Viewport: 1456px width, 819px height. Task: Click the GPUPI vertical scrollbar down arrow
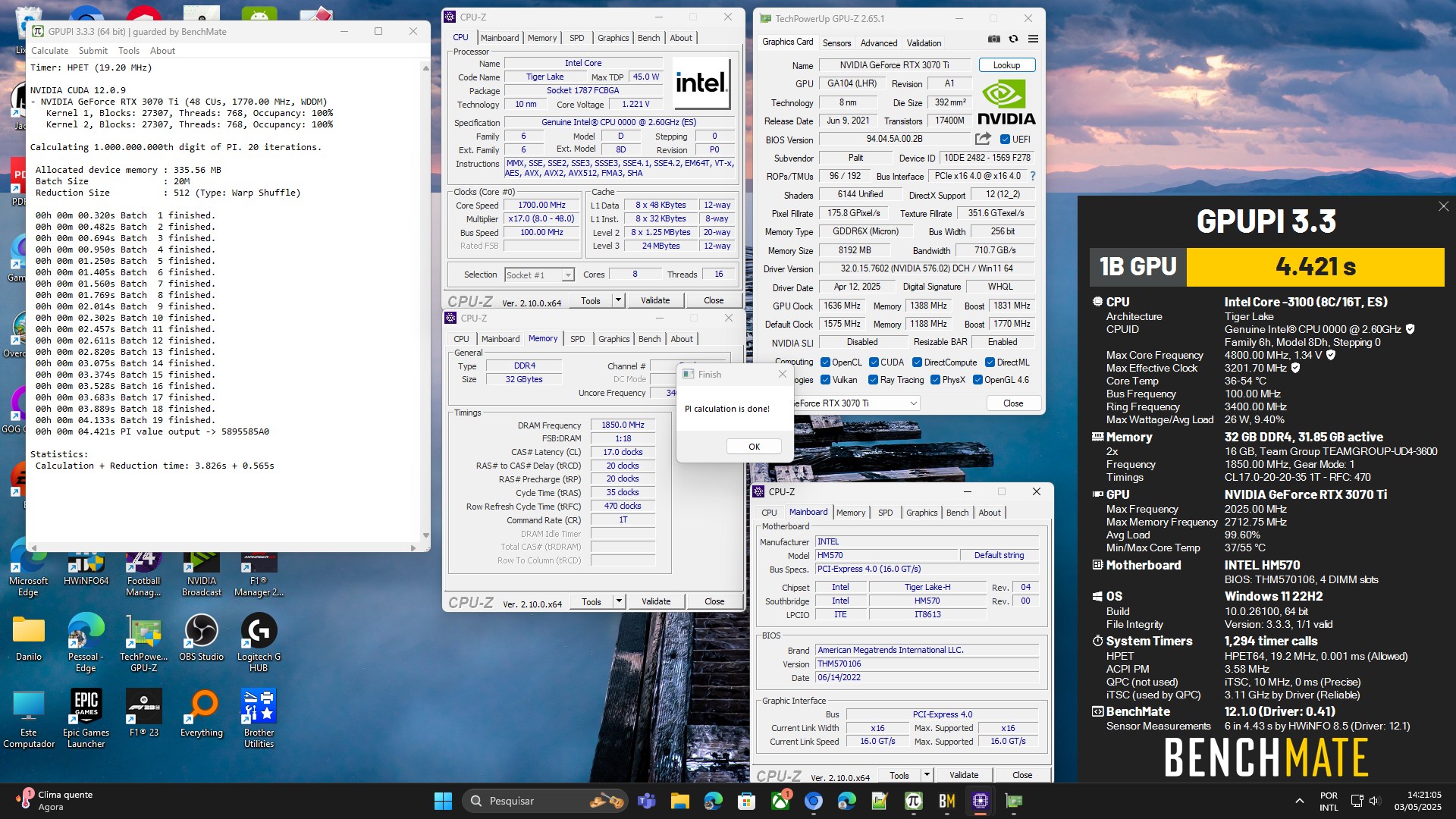(425, 535)
